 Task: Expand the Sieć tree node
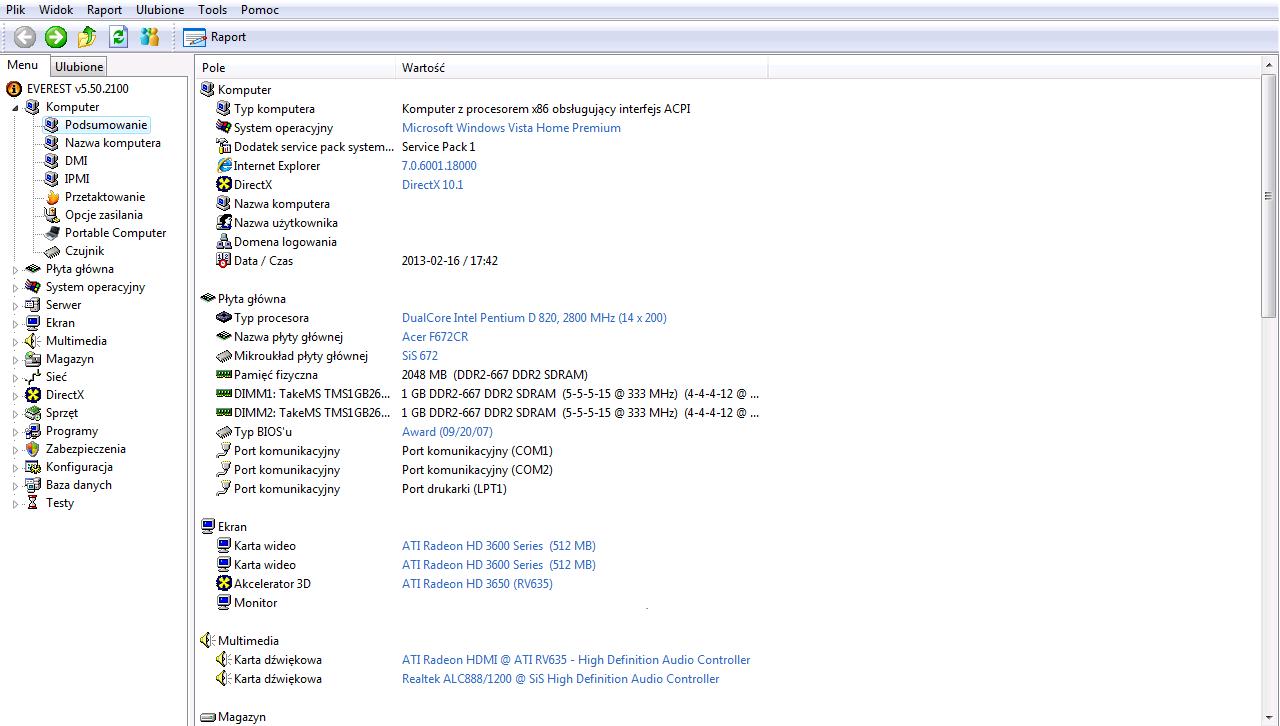(15, 377)
